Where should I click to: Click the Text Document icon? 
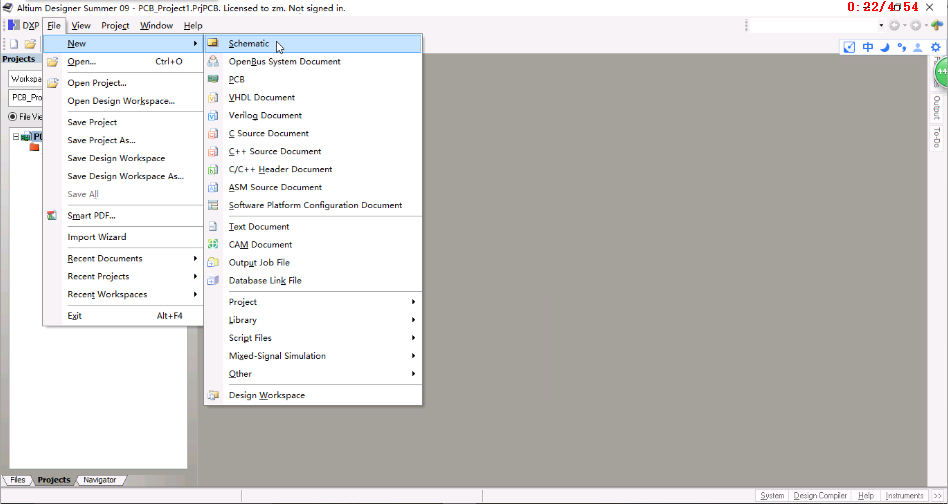click(213, 227)
